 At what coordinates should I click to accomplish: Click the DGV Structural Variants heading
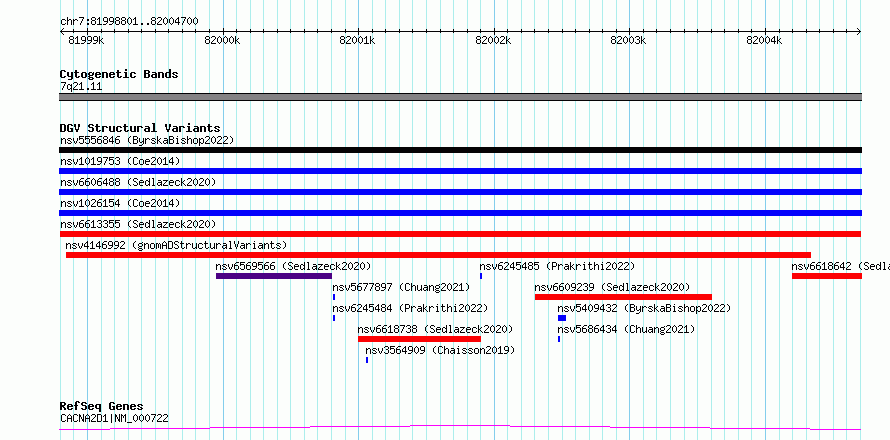click(x=140, y=128)
